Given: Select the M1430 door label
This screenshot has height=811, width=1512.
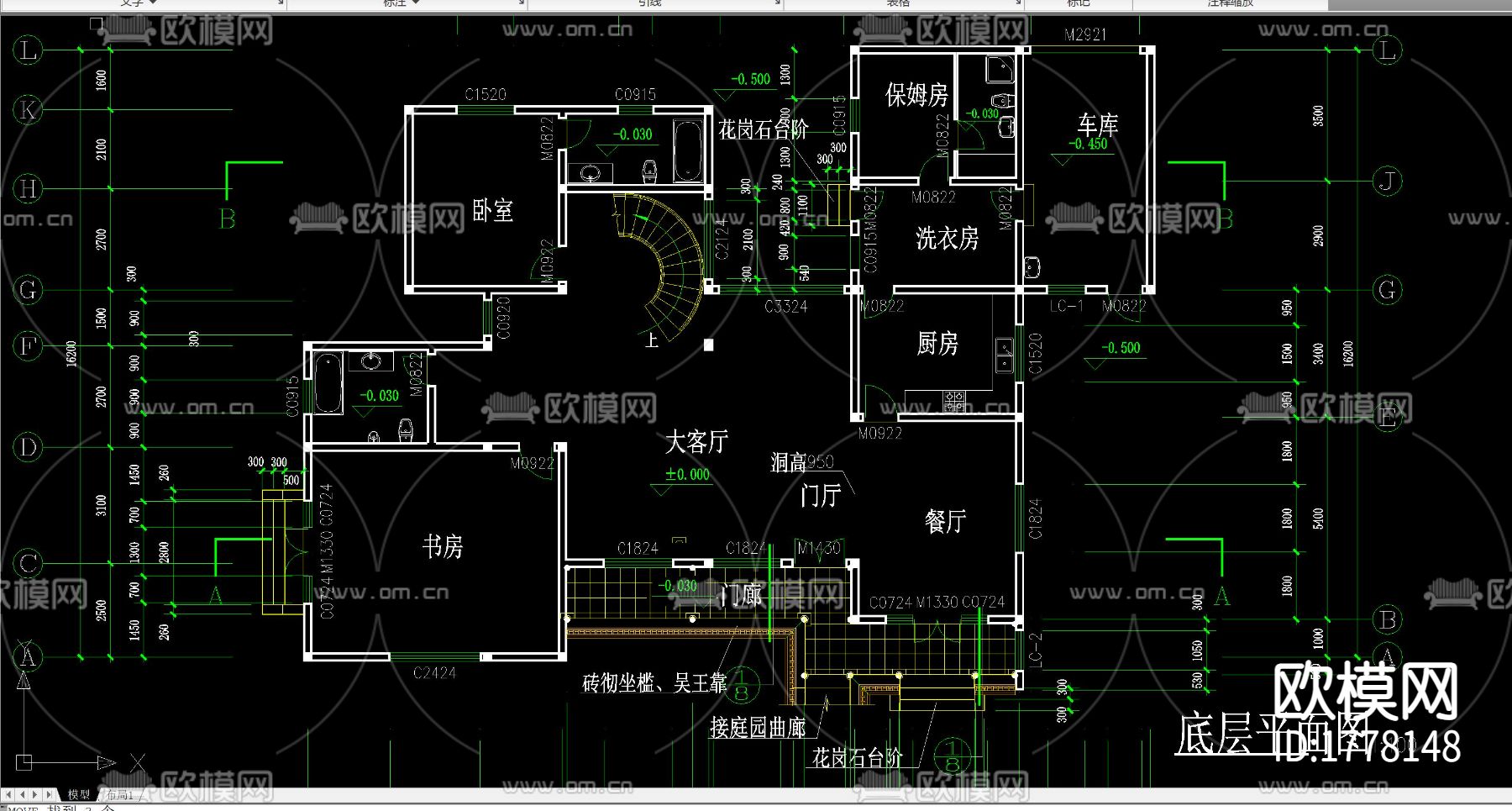Looking at the screenshot, I should tap(819, 549).
